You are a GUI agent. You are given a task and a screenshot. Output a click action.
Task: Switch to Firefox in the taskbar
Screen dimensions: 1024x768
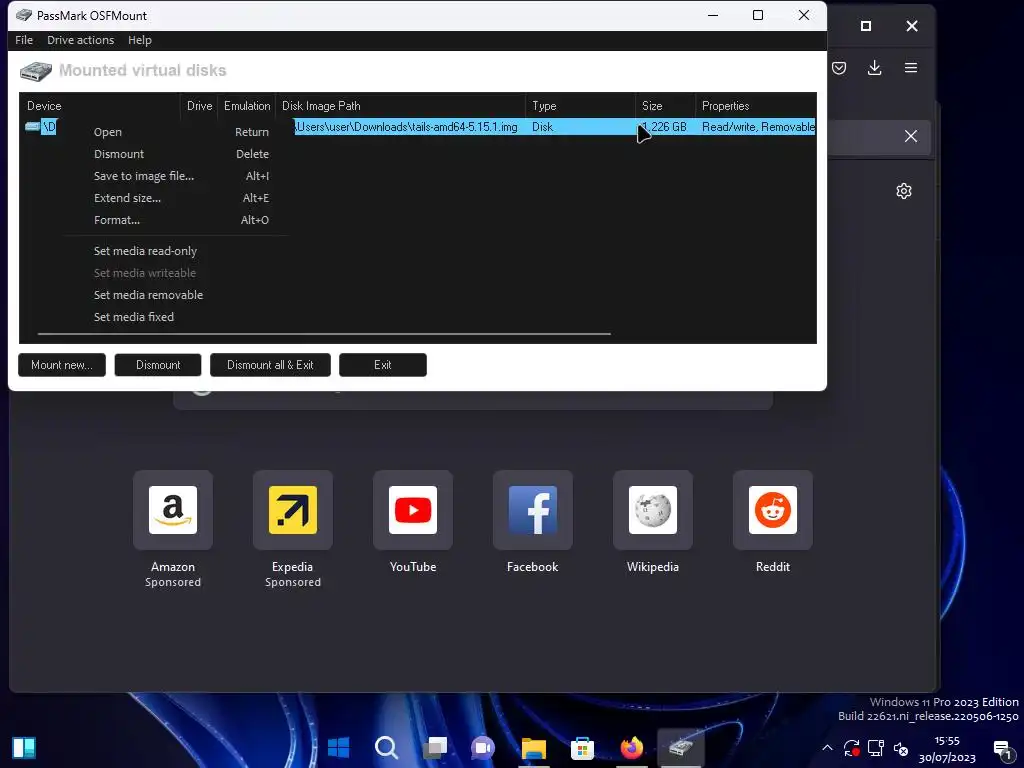(x=632, y=747)
